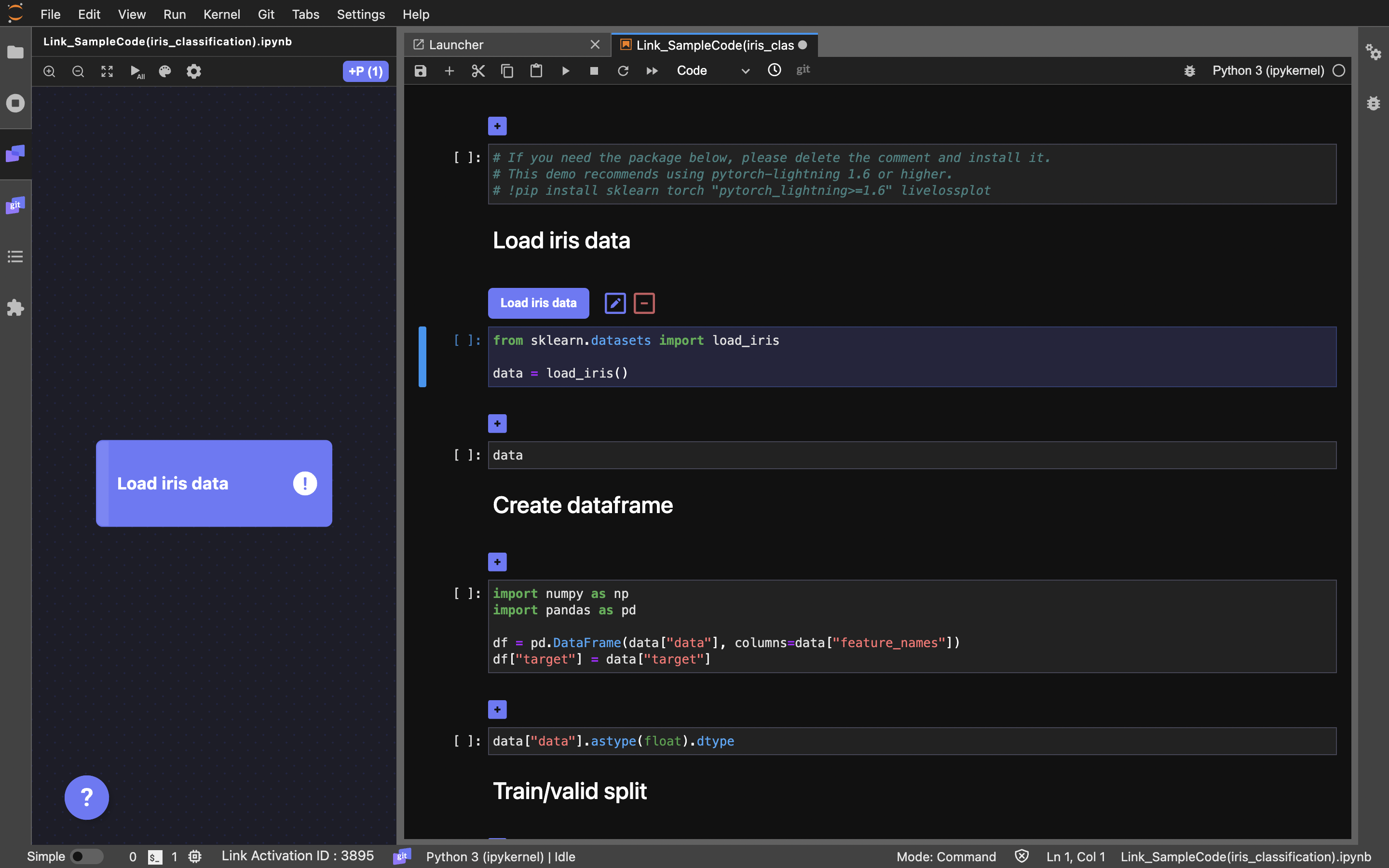Remove Load iris data component with minus
1389x868 pixels.
(x=644, y=303)
